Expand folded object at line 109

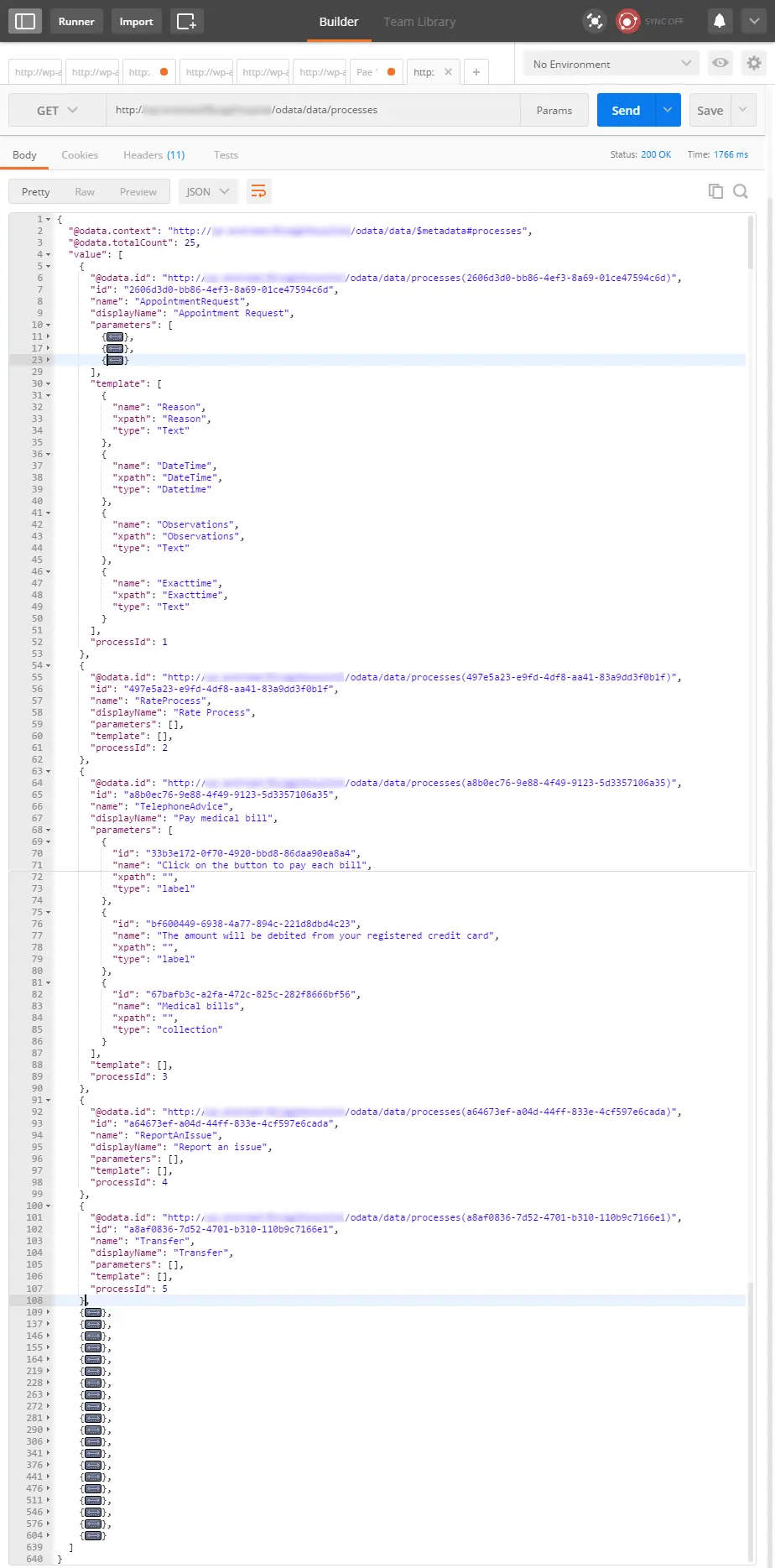click(48, 1312)
